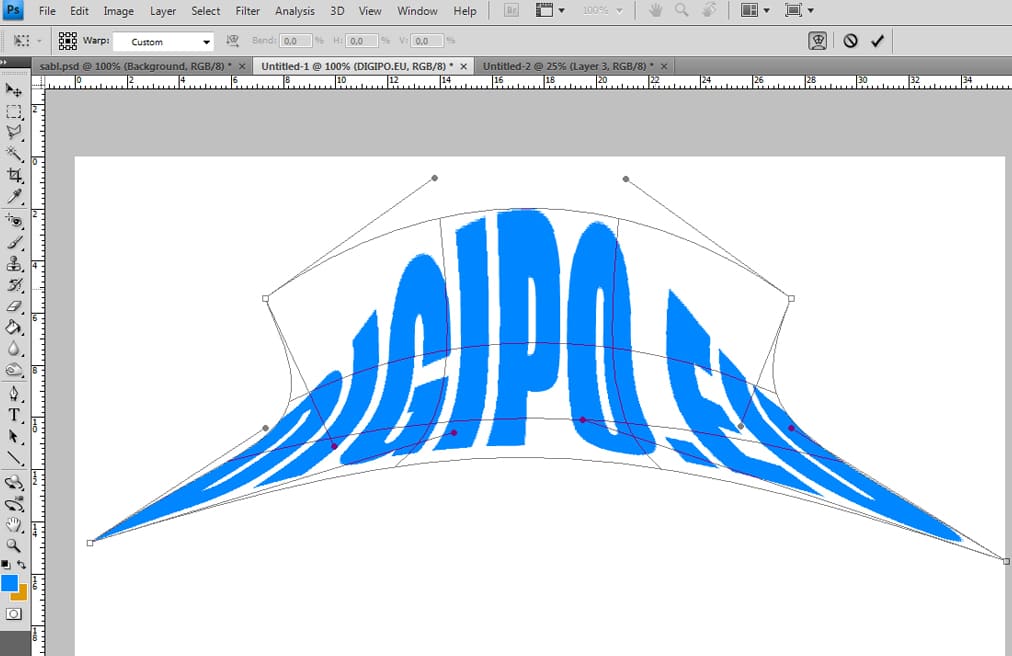Select the Move tool
The height and width of the screenshot is (656, 1012).
click(14, 91)
